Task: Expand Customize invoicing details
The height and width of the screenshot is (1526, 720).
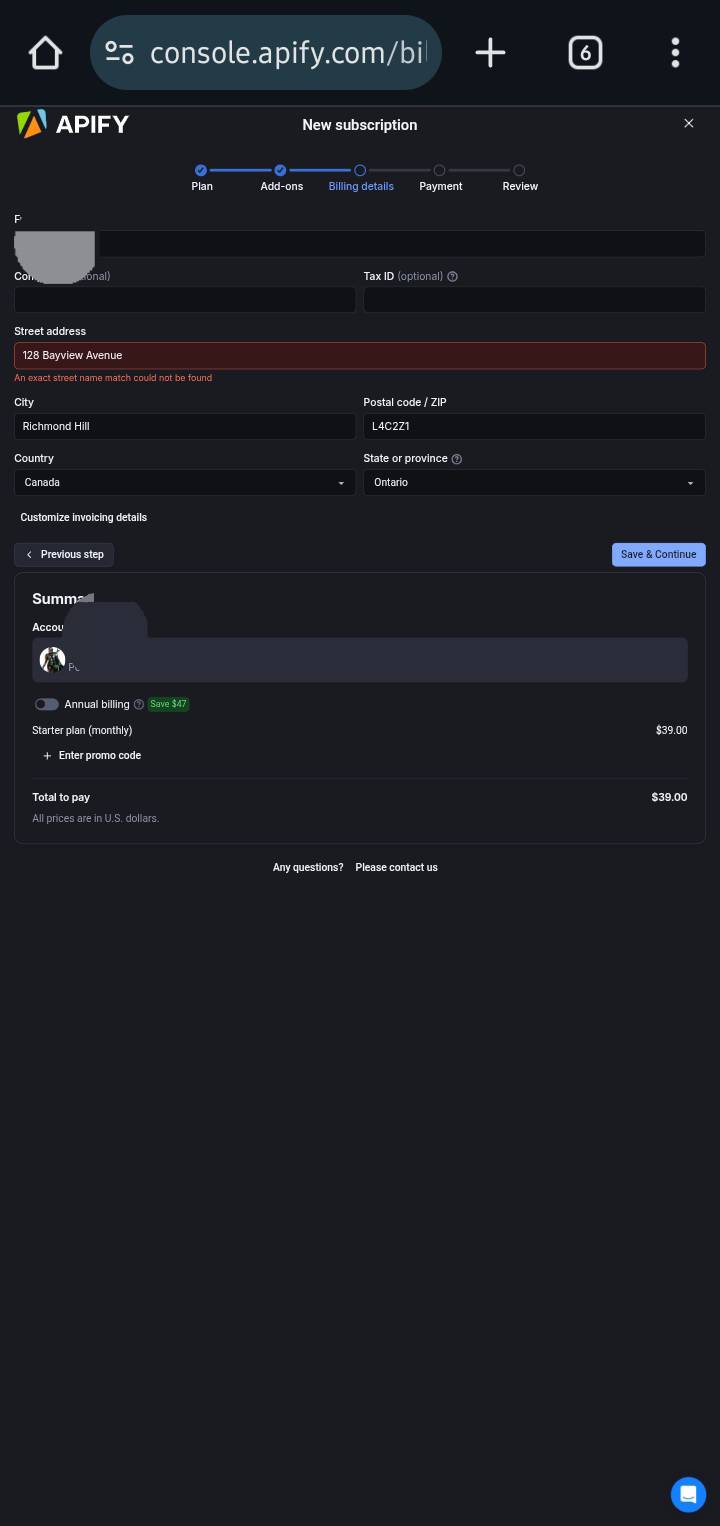Action: coord(83,517)
